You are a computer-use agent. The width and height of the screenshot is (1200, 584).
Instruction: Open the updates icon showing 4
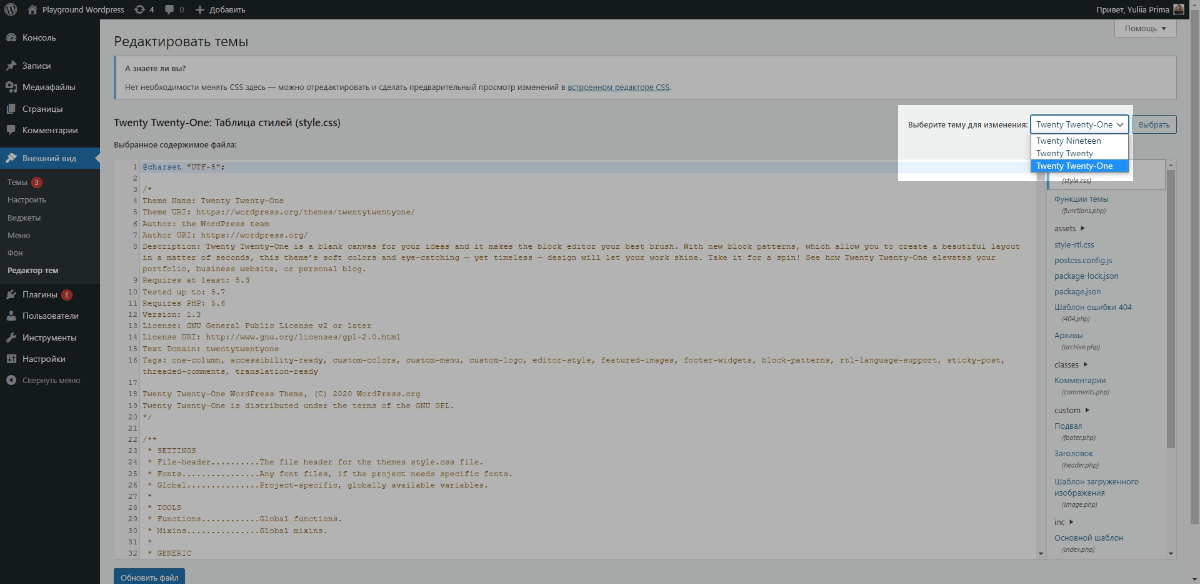138,9
